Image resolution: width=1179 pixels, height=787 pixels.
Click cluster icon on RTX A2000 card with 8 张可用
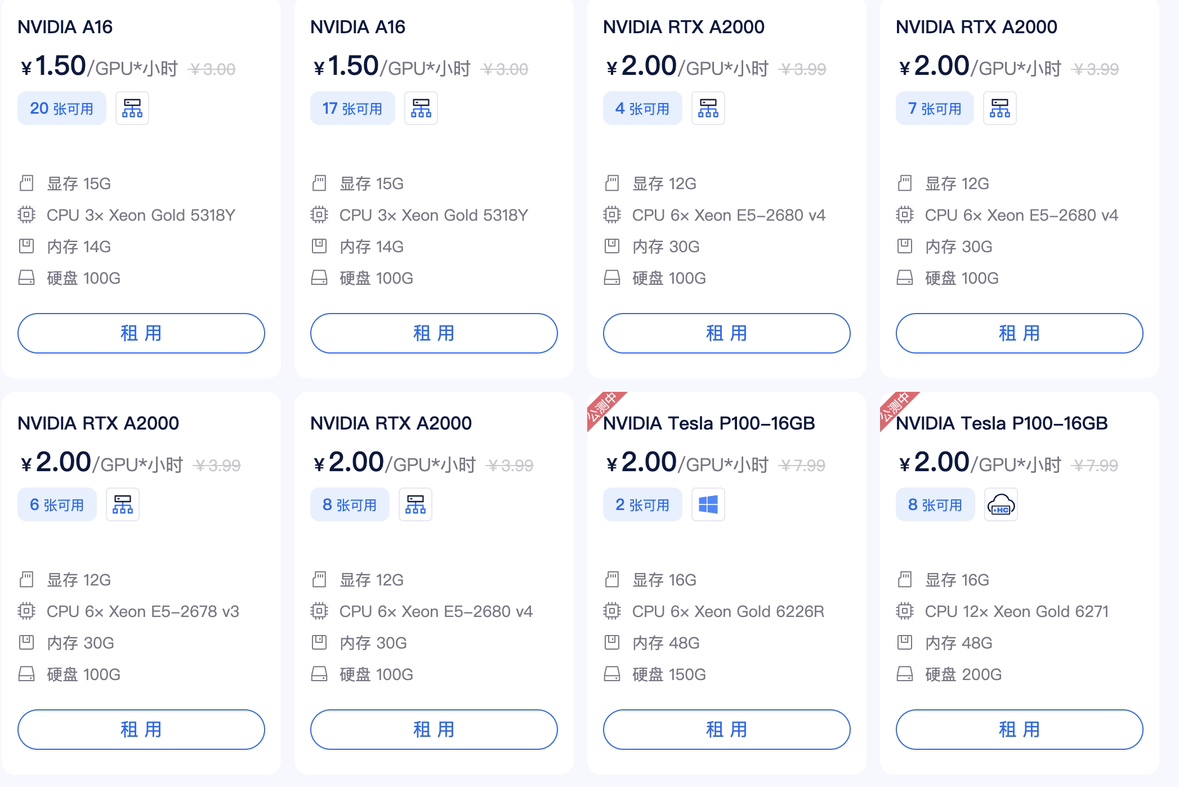[x=416, y=504]
